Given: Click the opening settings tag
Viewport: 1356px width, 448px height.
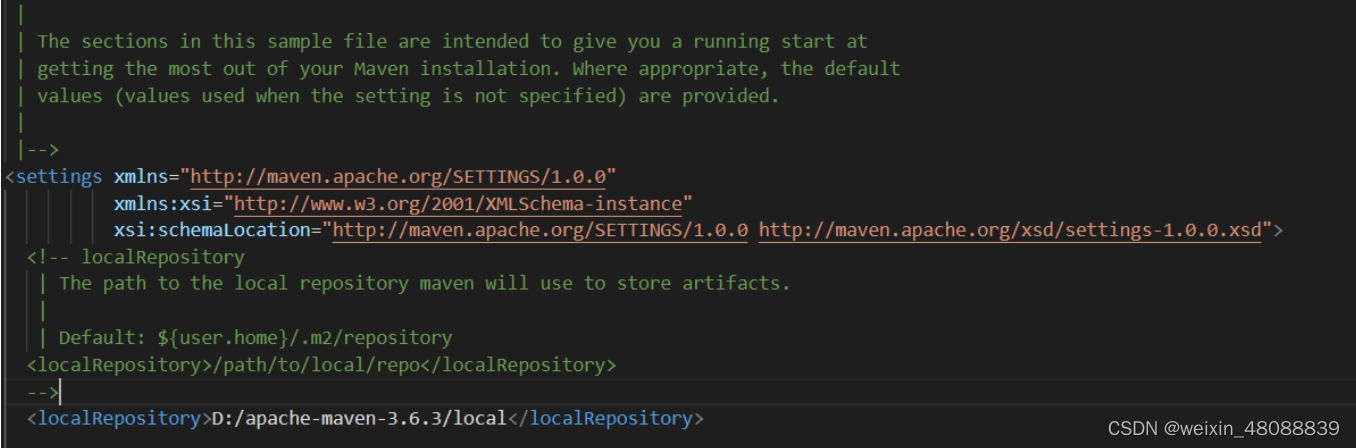Looking at the screenshot, I should click(x=54, y=177).
